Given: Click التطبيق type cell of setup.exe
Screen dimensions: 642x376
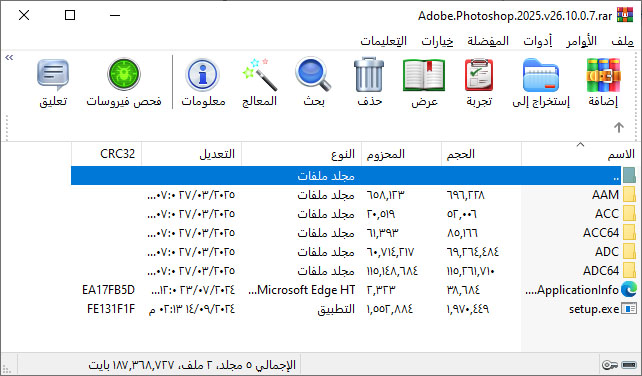Looking at the screenshot, I should 336,309.
